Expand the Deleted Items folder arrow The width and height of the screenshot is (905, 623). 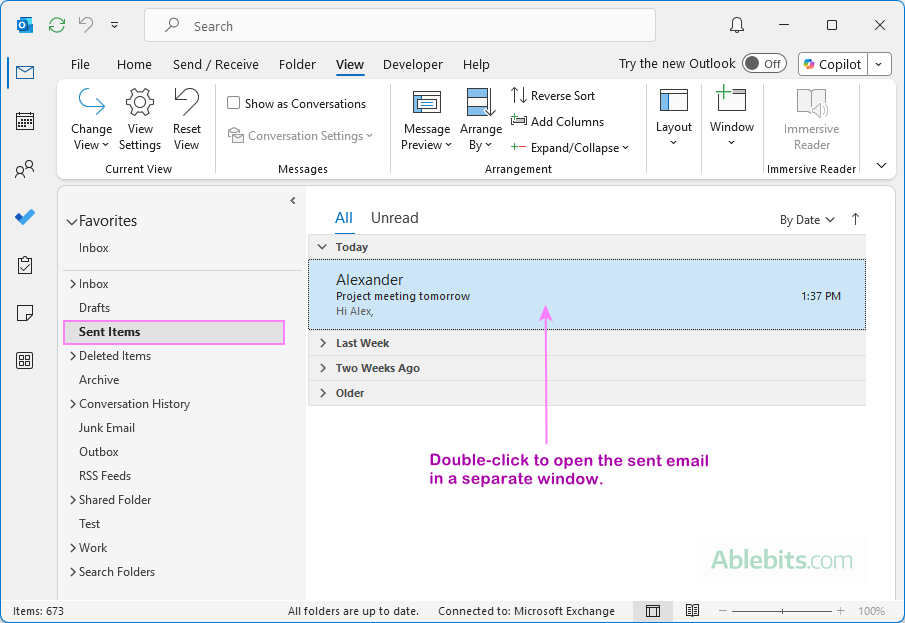click(x=73, y=356)
